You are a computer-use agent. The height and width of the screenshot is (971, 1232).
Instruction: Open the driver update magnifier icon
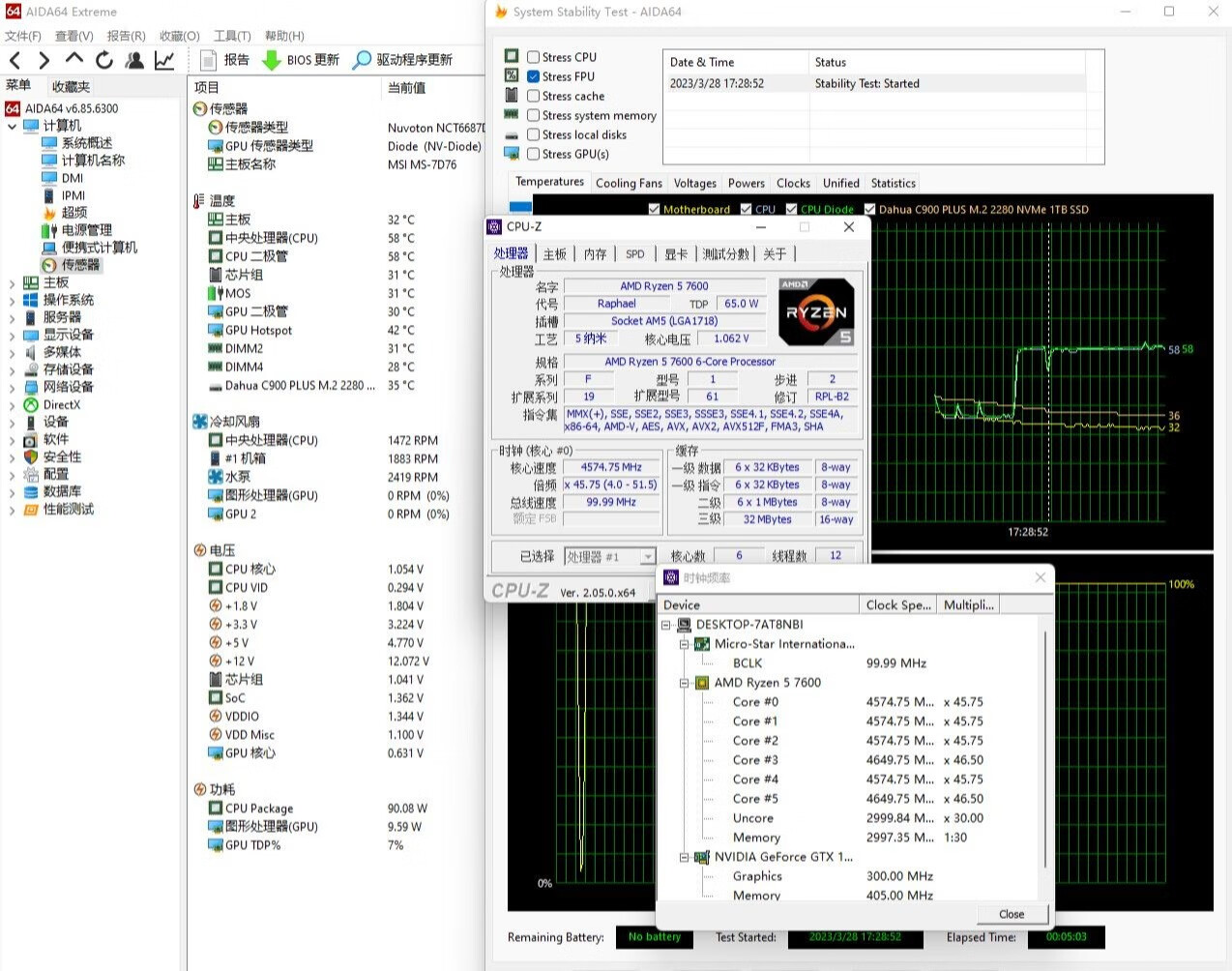(x=362, y=60)
